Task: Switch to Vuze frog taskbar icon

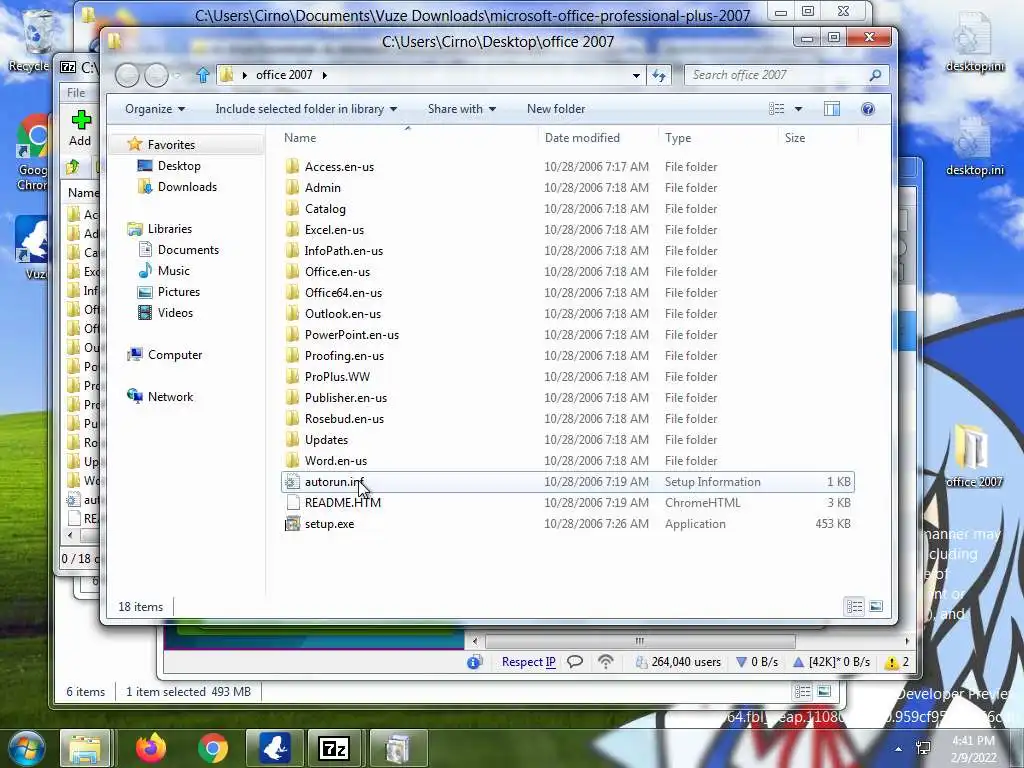Action: 275,748
